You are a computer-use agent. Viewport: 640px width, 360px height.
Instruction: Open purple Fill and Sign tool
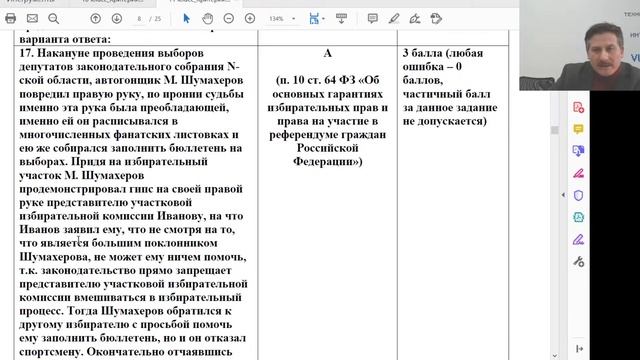578,239
